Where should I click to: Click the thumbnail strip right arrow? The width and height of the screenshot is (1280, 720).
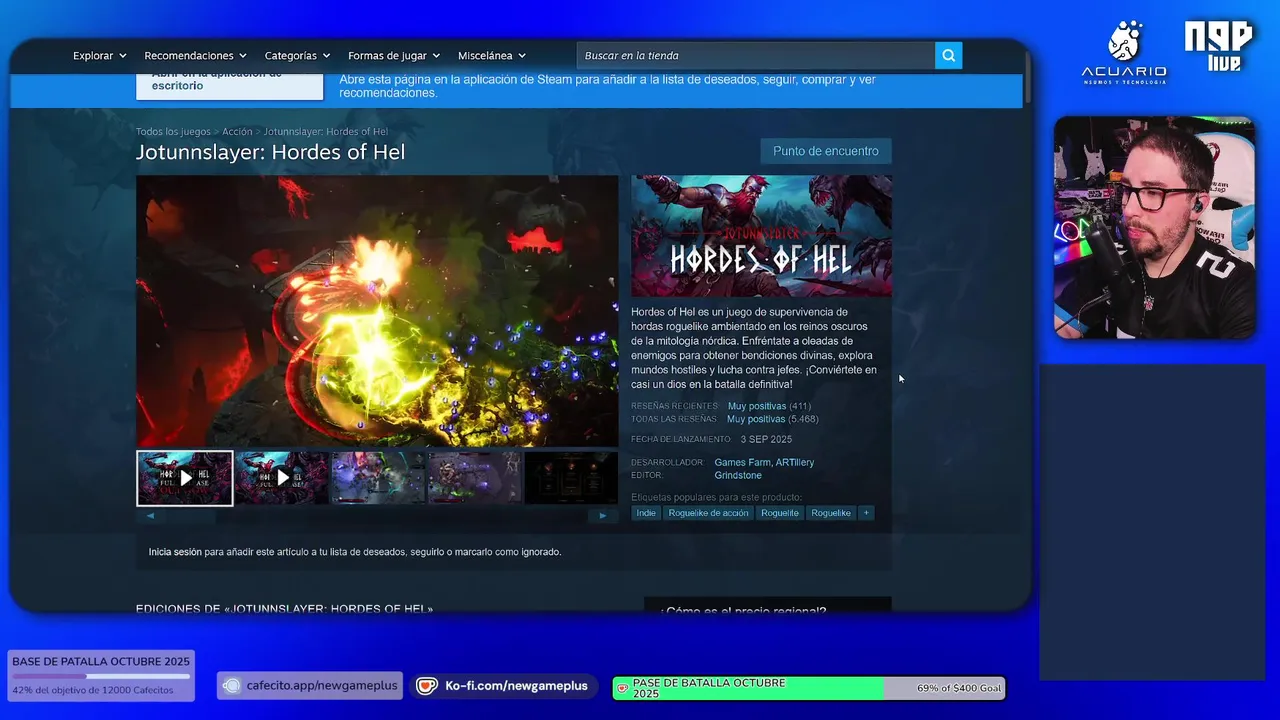602,516
